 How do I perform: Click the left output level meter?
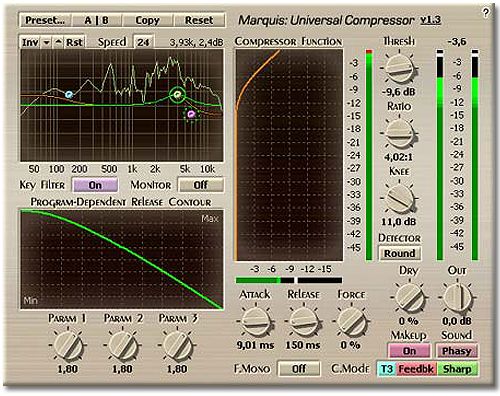coord(440,155)
